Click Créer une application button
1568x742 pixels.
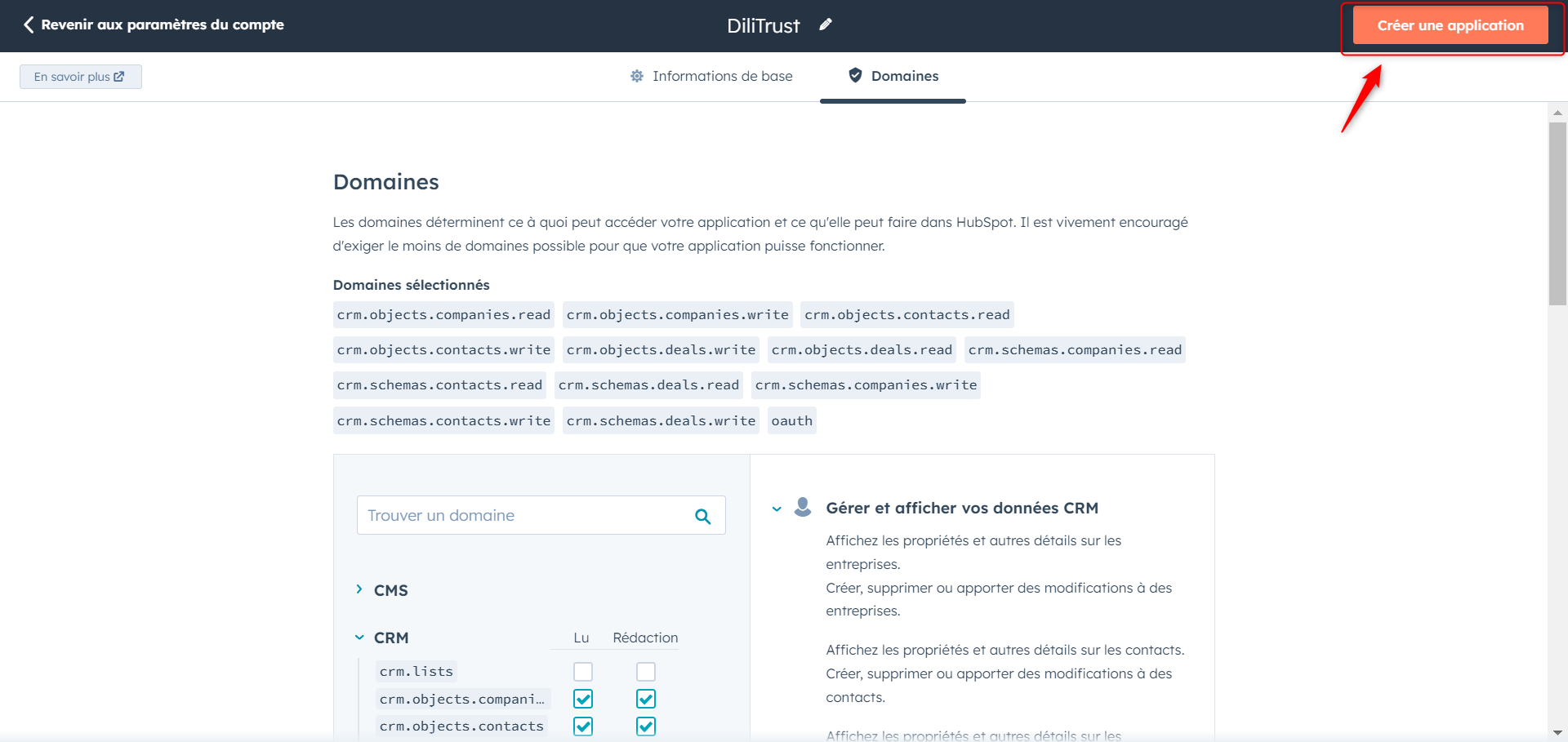(x=1450, y=25)
